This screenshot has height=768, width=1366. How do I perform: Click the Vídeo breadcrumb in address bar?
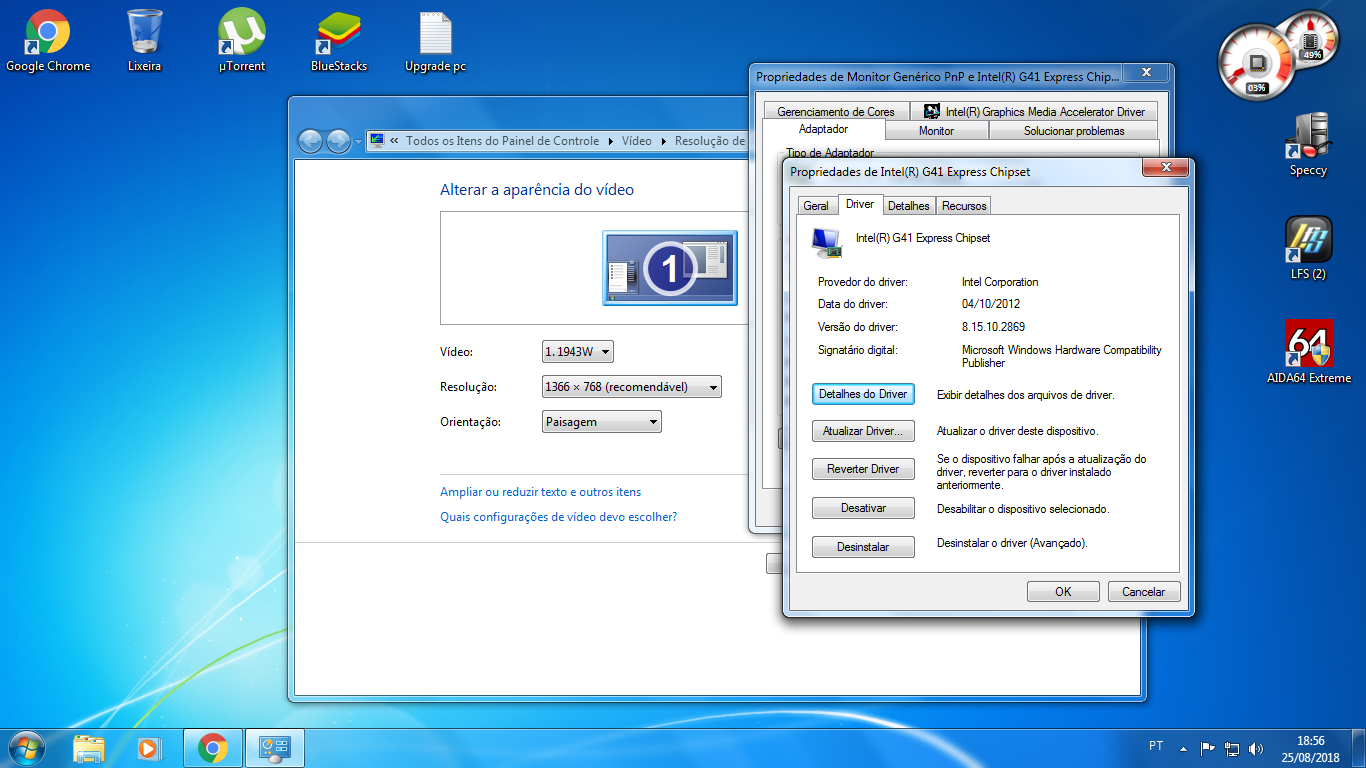pyautogui.click(x=637, y=141)
